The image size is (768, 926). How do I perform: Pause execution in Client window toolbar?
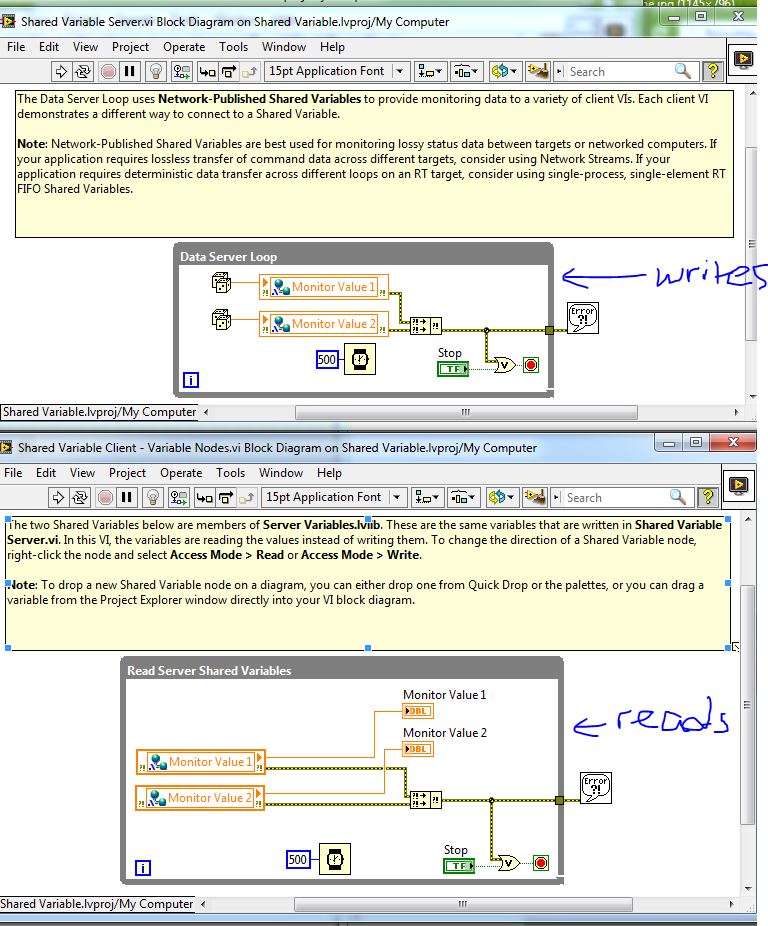126,498
